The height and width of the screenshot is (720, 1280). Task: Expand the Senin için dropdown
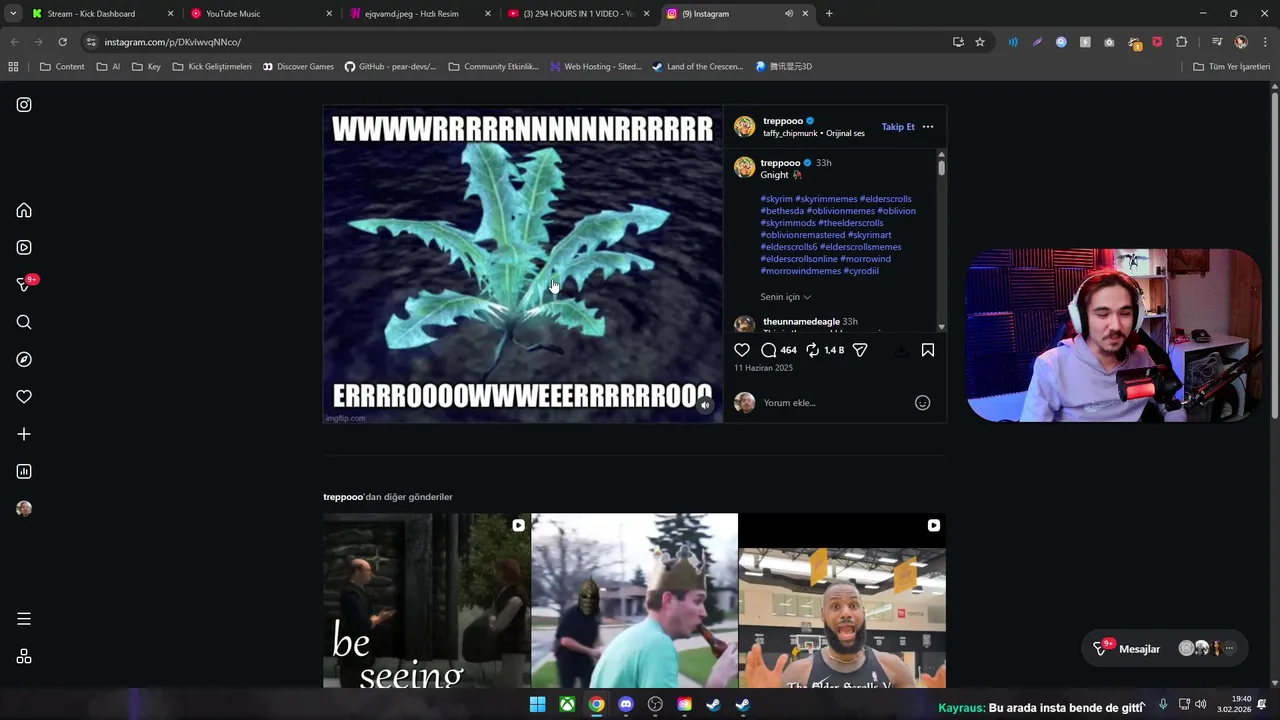[786, 297]
